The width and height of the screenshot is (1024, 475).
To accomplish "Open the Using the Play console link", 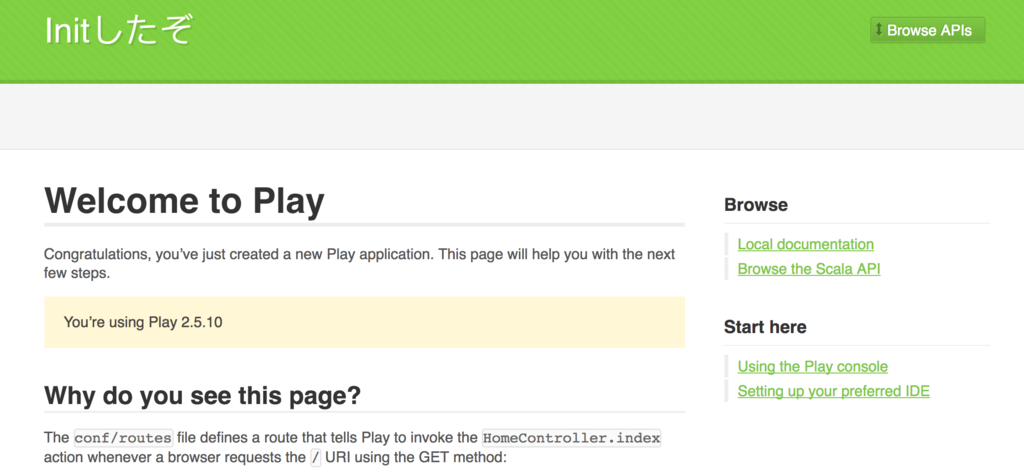I will click(x=812, y=367).
